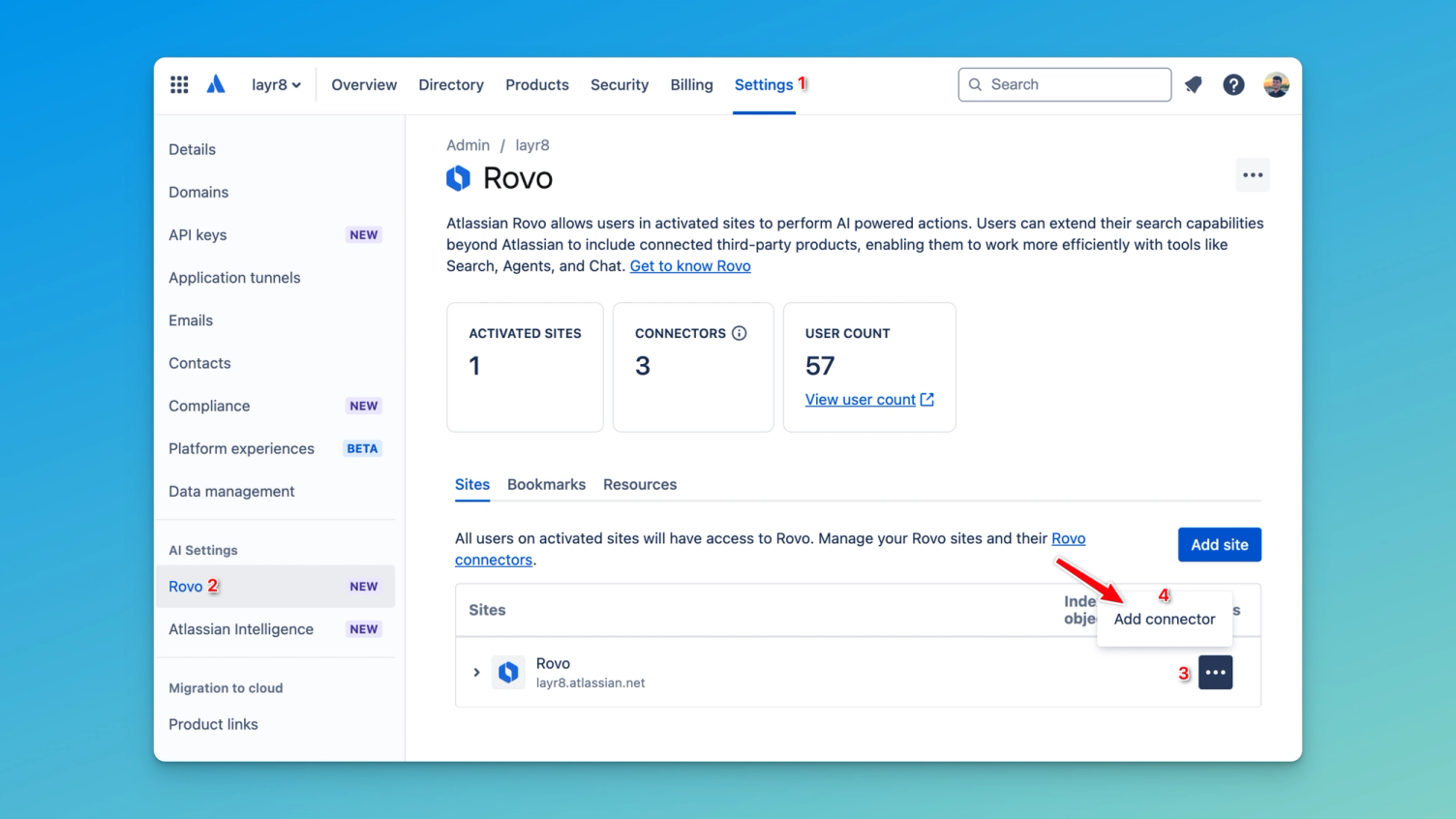Expand the Rovo site row chevron
1456x819 pixels.
click(476, 672)
